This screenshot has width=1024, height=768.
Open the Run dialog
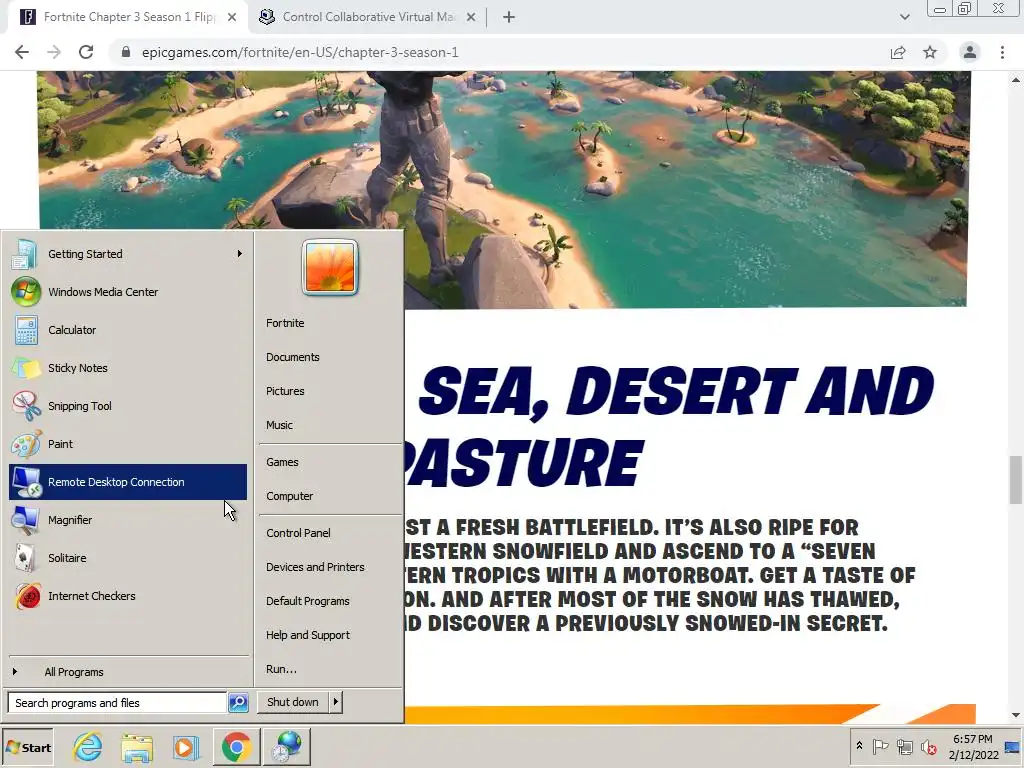(x=281, y=669)
